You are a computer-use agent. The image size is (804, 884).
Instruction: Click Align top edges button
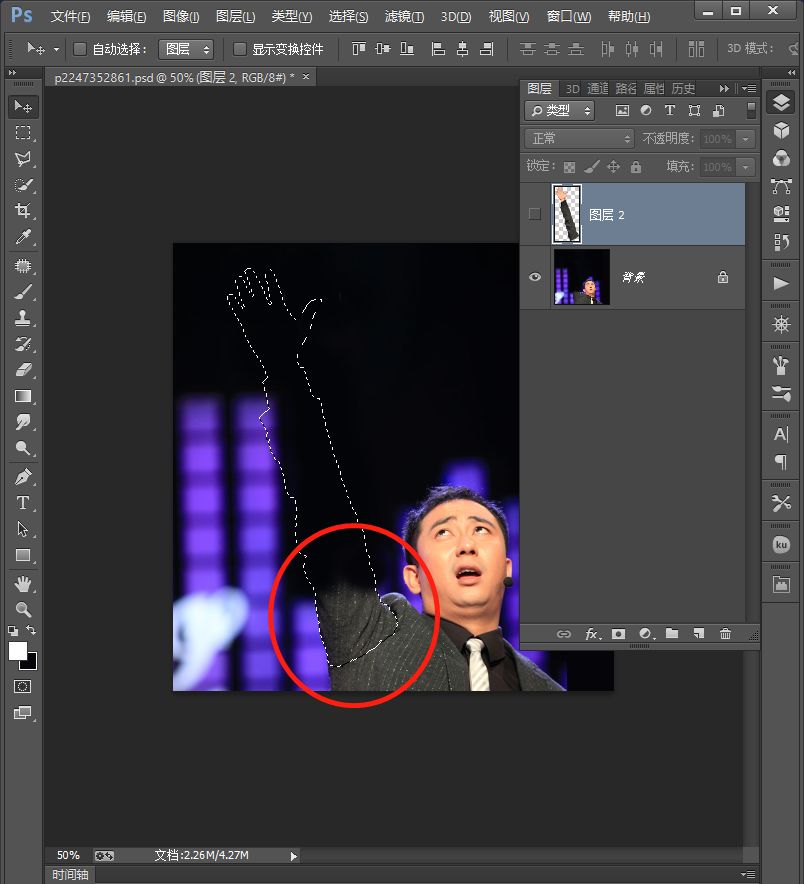click(x=359, y=49)
